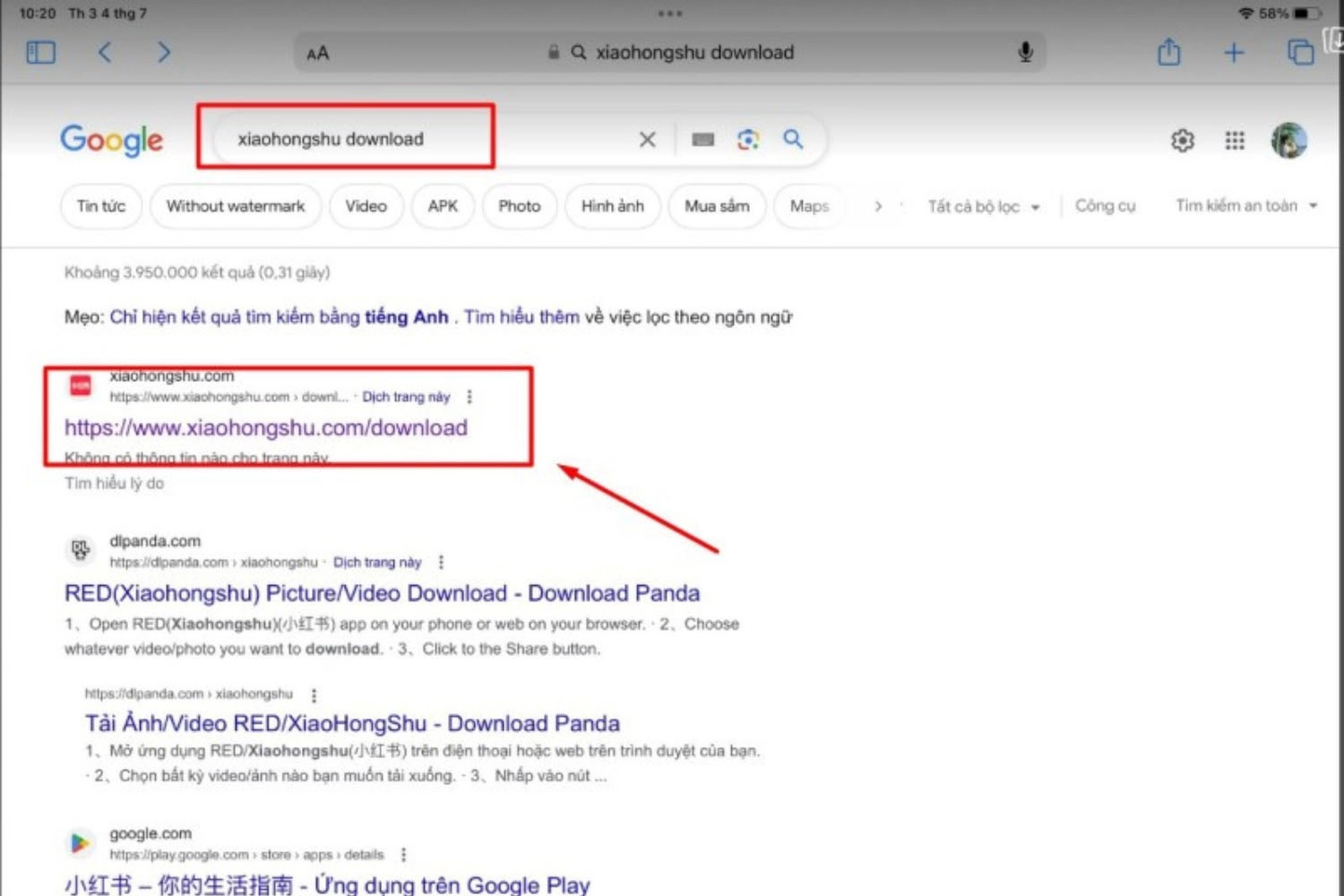1344x896 pixels.
Task: Select the Mua sắm filter chip
Action: (717, 206)
